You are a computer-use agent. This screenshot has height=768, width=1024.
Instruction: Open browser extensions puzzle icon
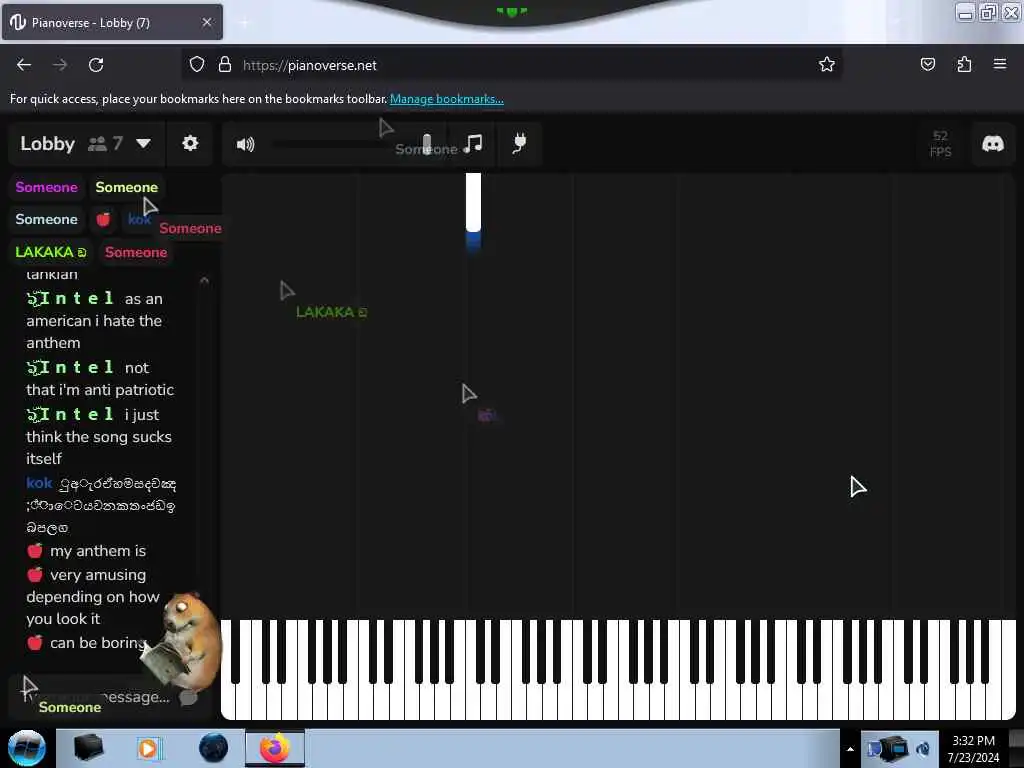[964, 65]
